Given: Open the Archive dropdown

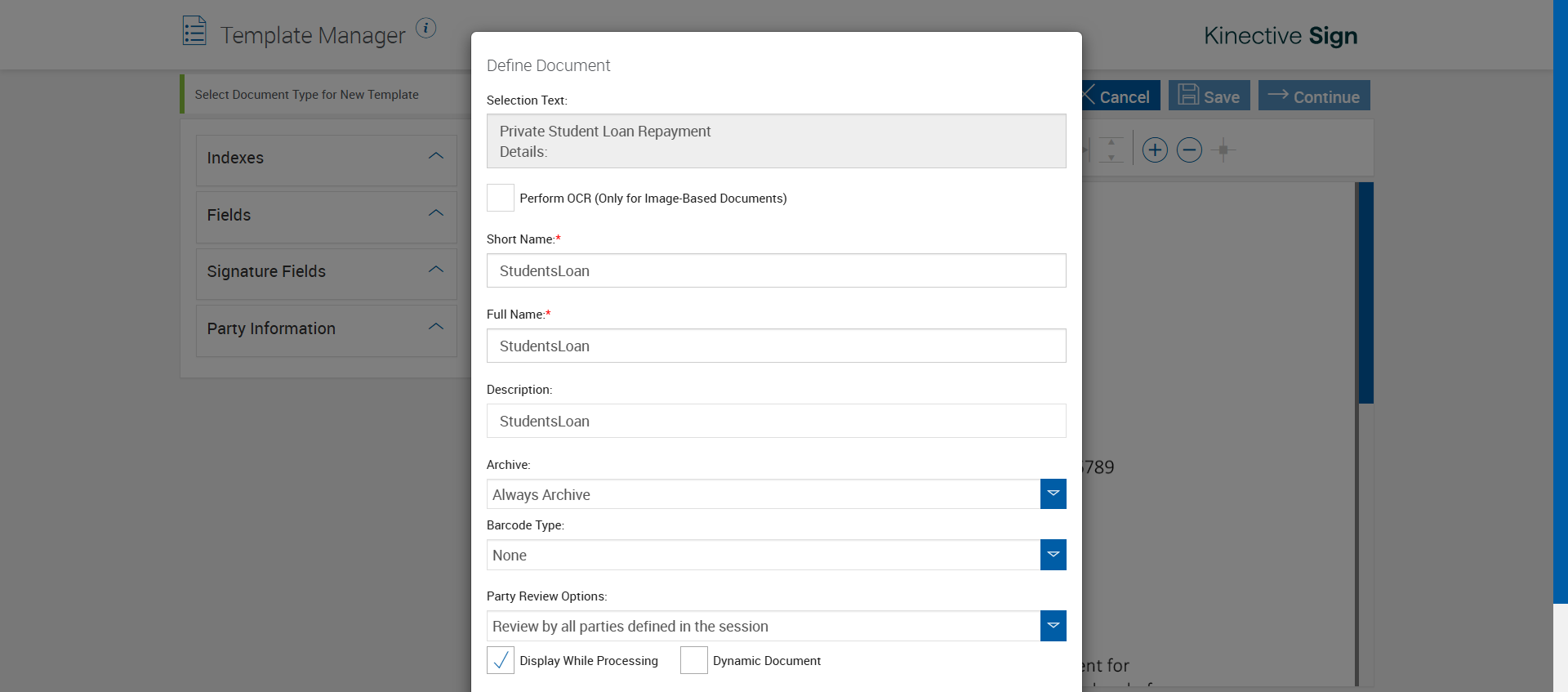Looking at the screenshot, I should pos(1053,494).
